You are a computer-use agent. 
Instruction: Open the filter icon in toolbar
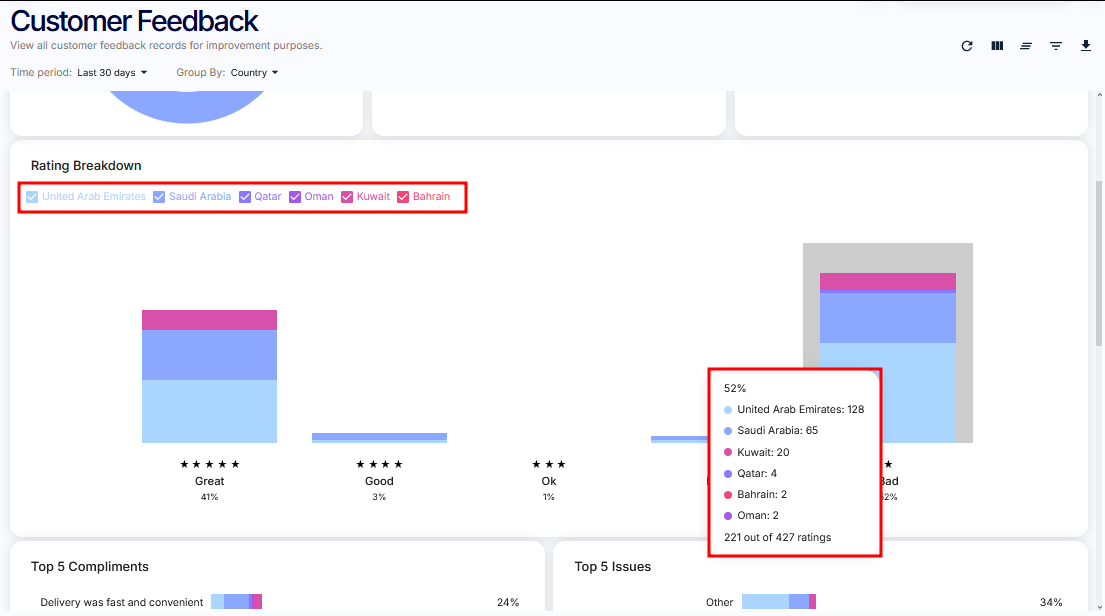[x=1056, y=46]
